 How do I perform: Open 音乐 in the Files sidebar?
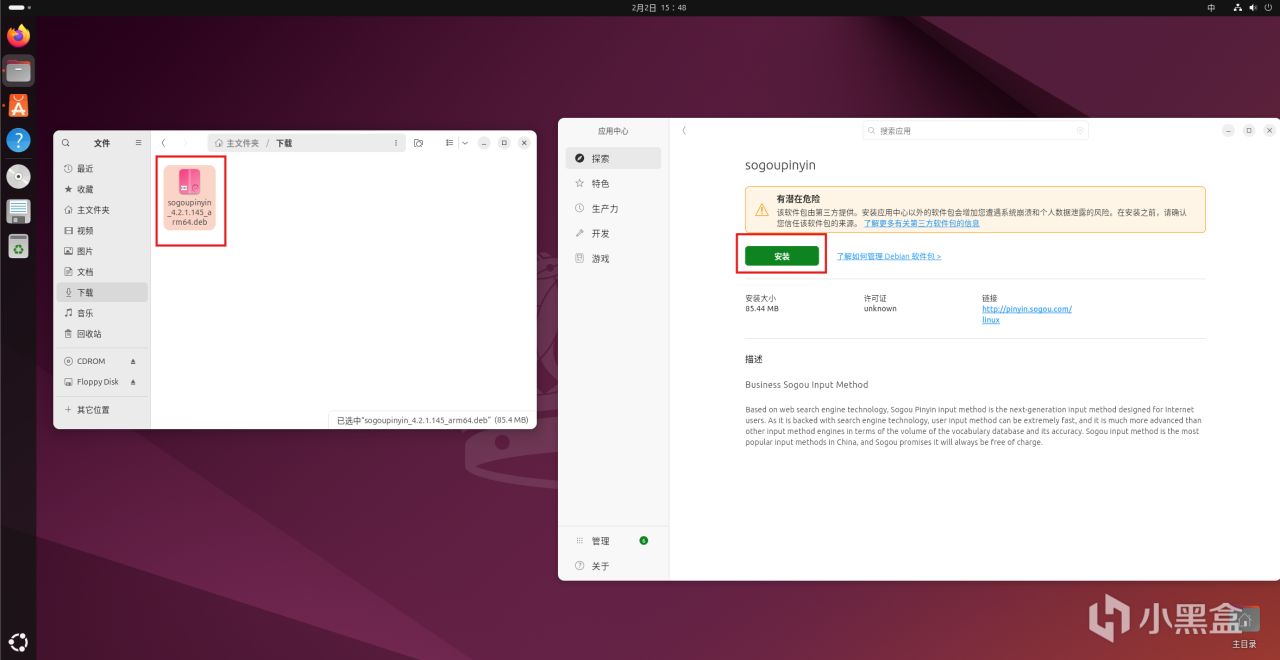click(x=102, y=313)
